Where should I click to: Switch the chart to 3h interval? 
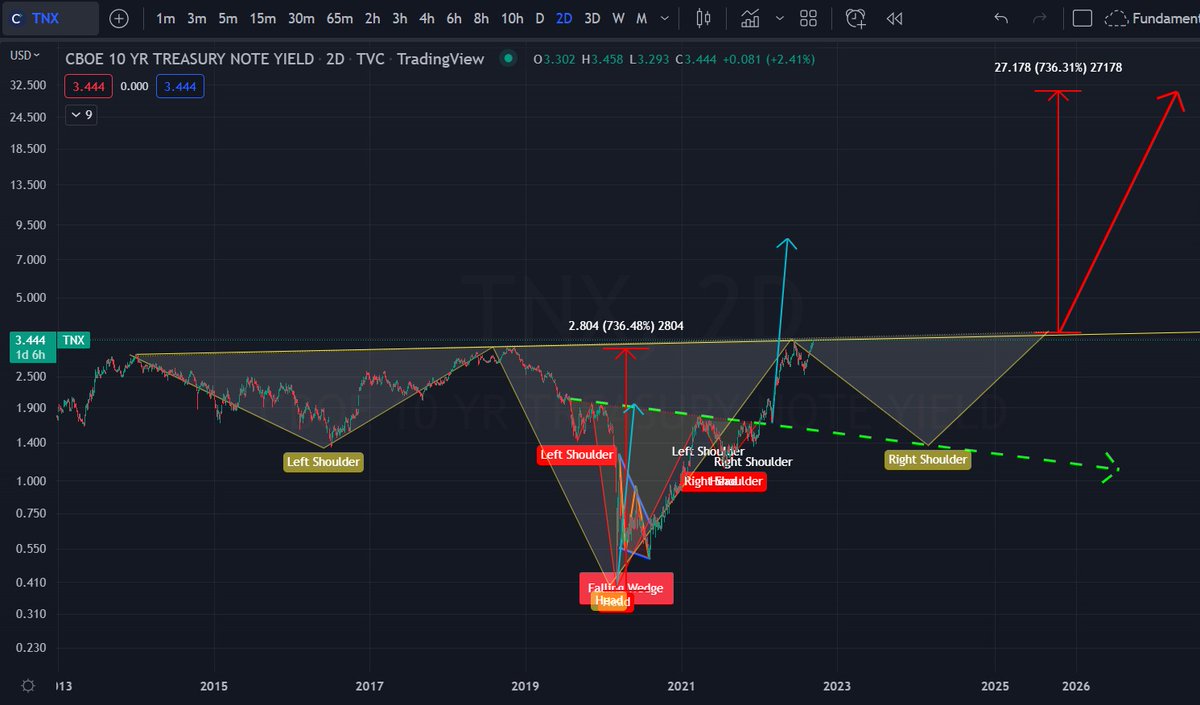coord(400,18)
